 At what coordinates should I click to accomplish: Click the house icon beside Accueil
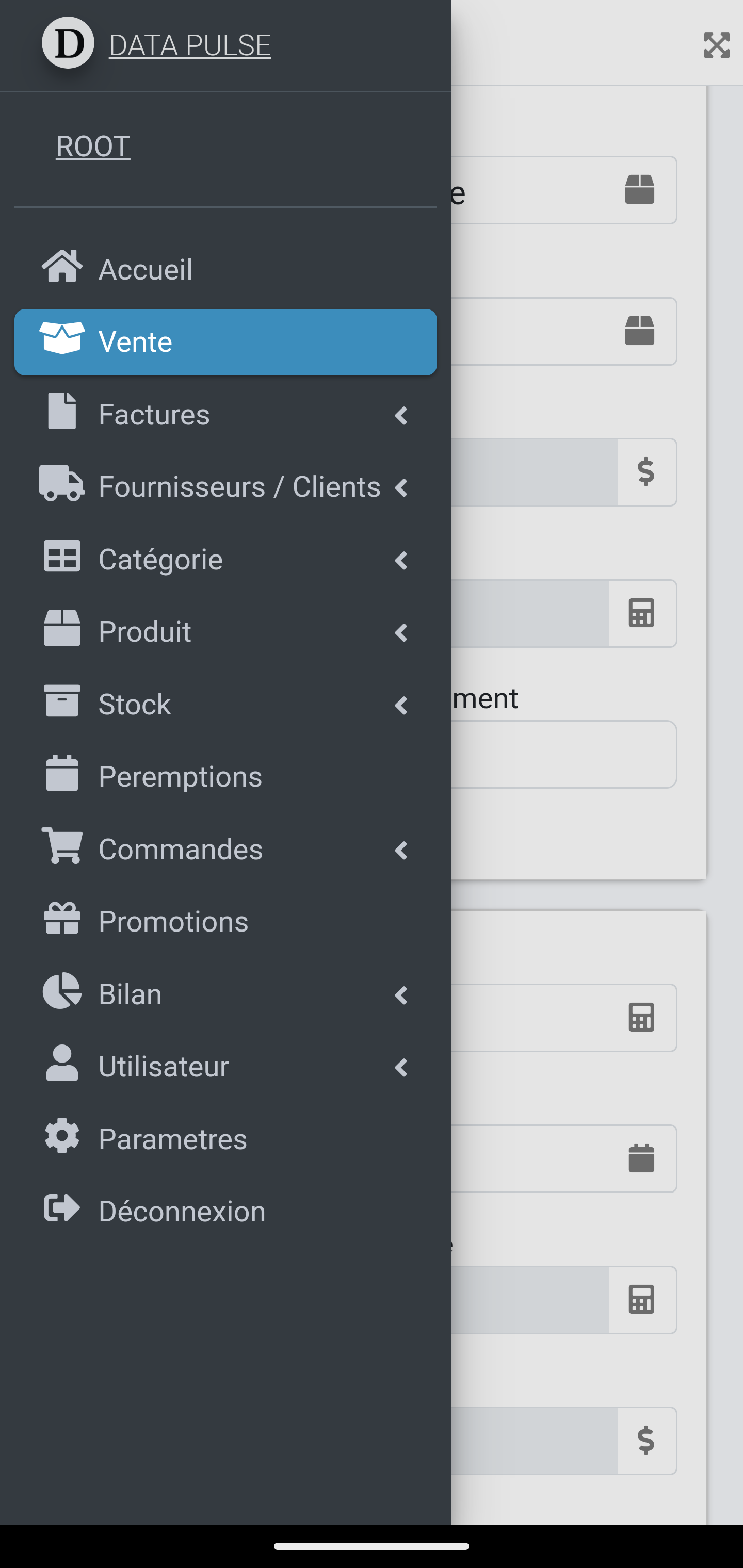(x=61, y=266)
